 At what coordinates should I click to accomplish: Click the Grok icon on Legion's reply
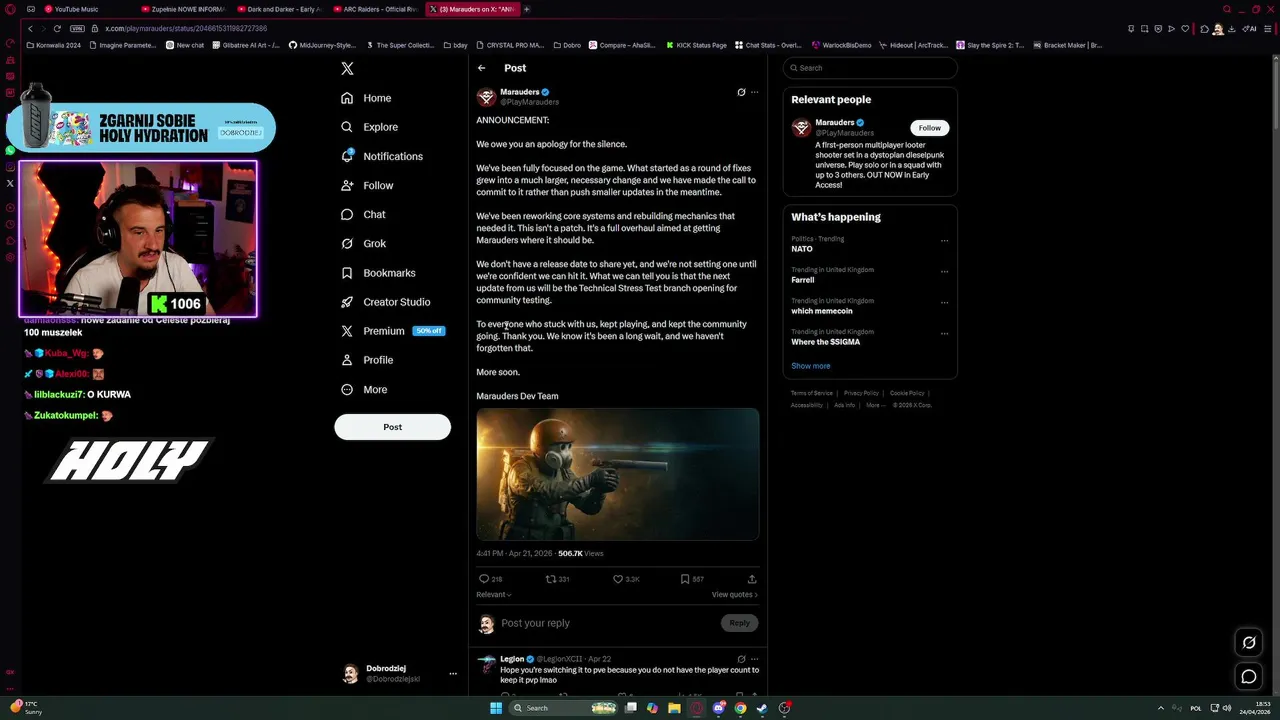(741, 659)
